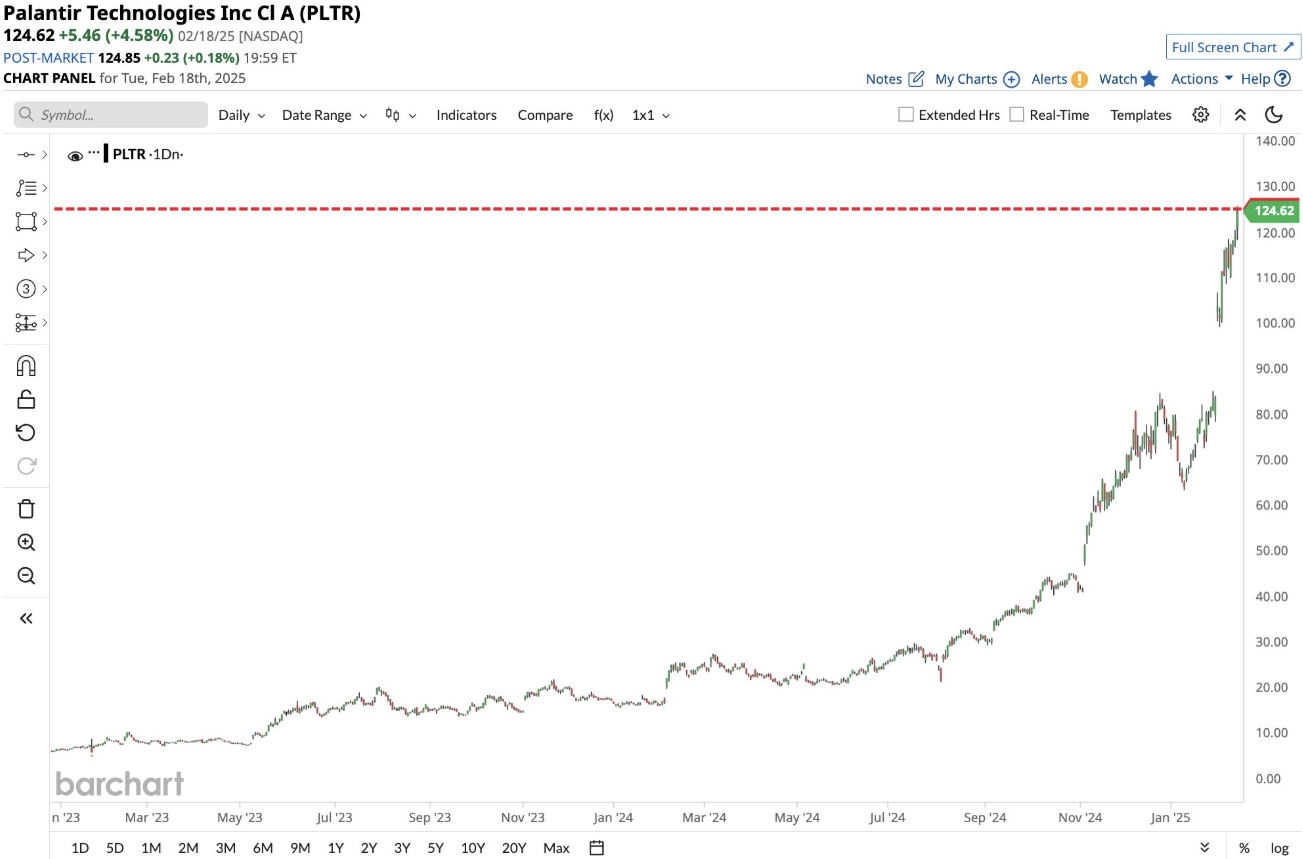1303x859 pixels.
Task: Tick the Real-Time checkbox
Action: (x=1017, y=115)
